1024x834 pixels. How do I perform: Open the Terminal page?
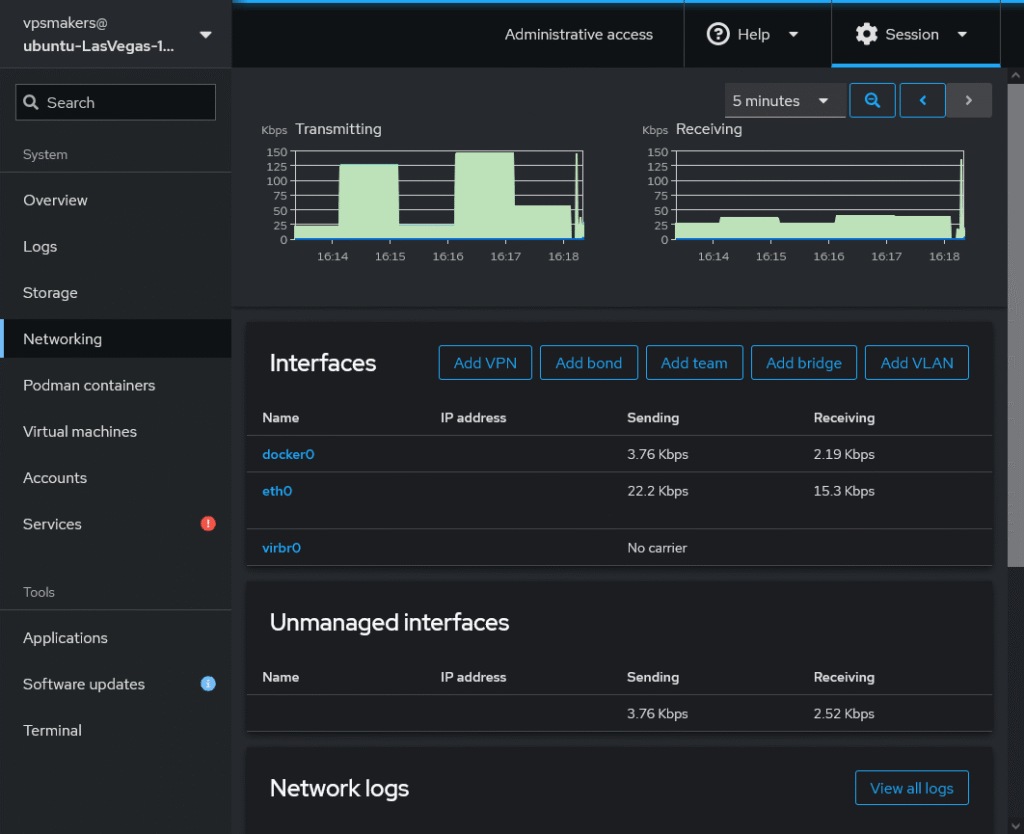pyautogui.click(x=116, y=731)
